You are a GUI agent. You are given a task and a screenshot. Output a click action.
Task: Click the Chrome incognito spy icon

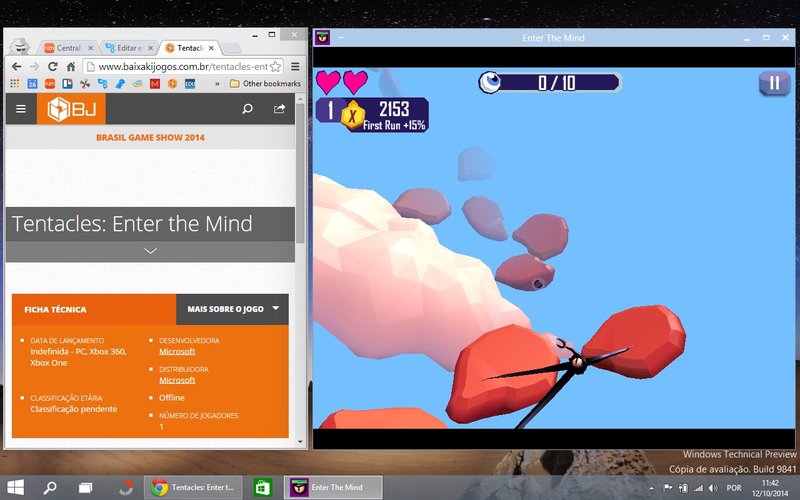20,46
